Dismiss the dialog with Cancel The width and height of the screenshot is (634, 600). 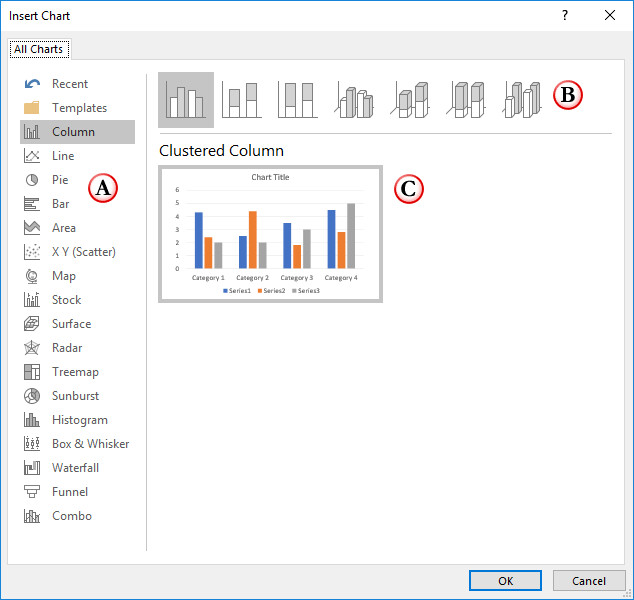(589, 581)
